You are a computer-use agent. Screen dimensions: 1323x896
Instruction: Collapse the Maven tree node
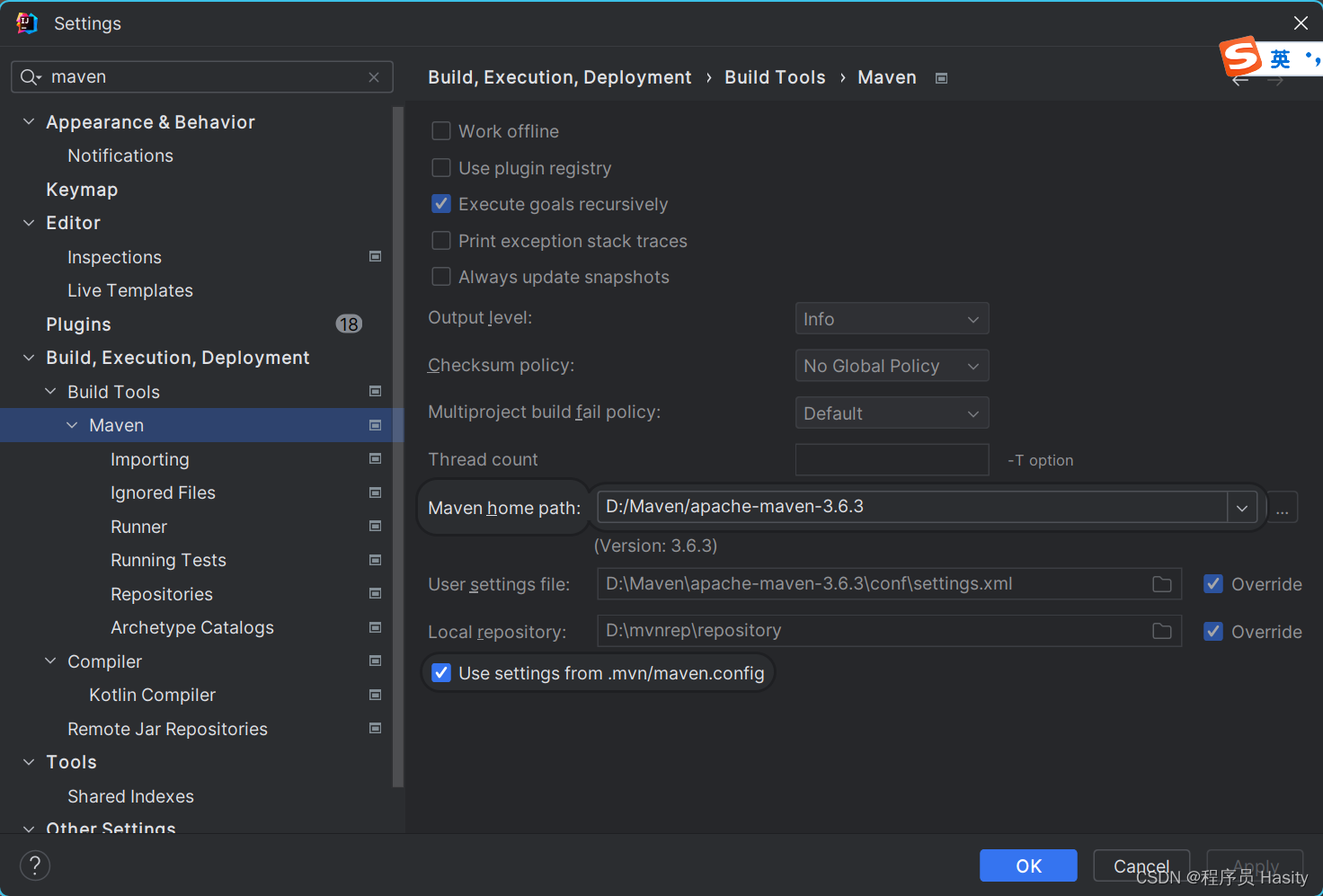(72, 425)
